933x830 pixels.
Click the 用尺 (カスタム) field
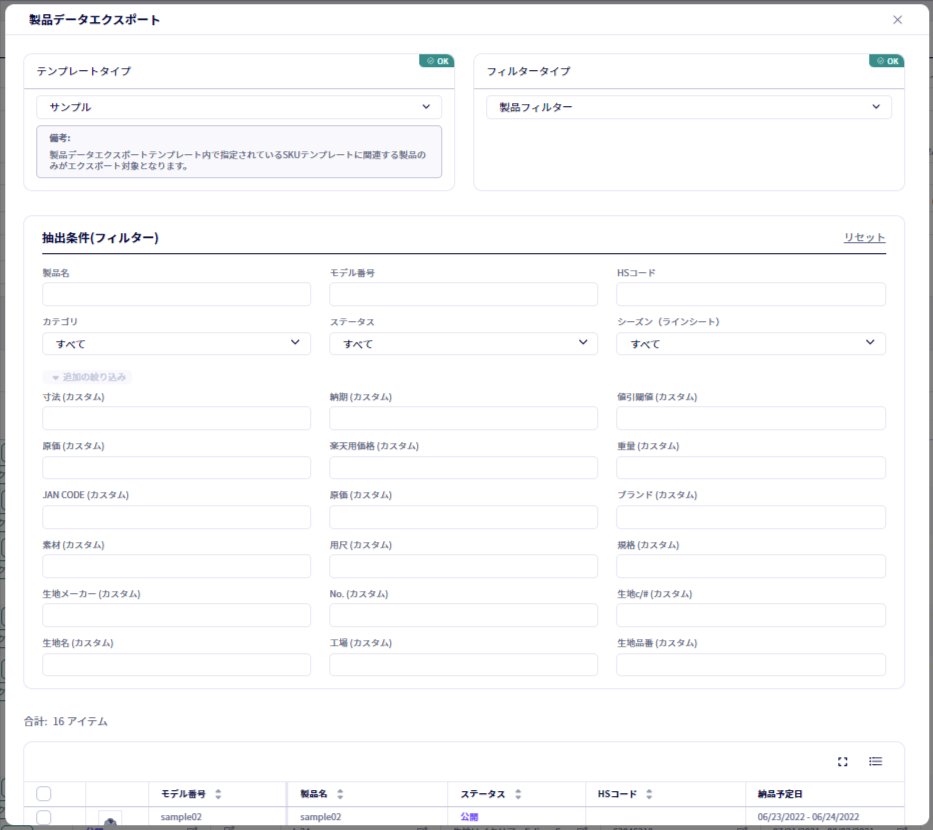(x=464, y=566)
